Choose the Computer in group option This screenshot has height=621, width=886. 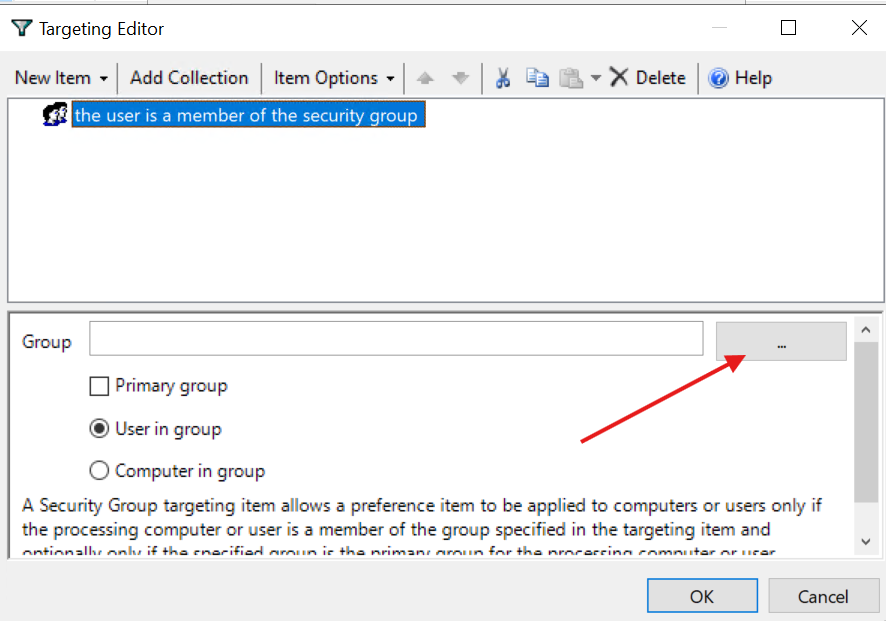tap(99, 471)
